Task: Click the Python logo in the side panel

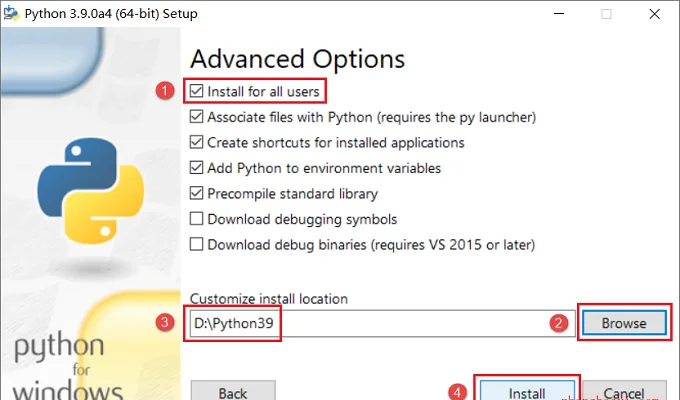Action: pos(91,191)
